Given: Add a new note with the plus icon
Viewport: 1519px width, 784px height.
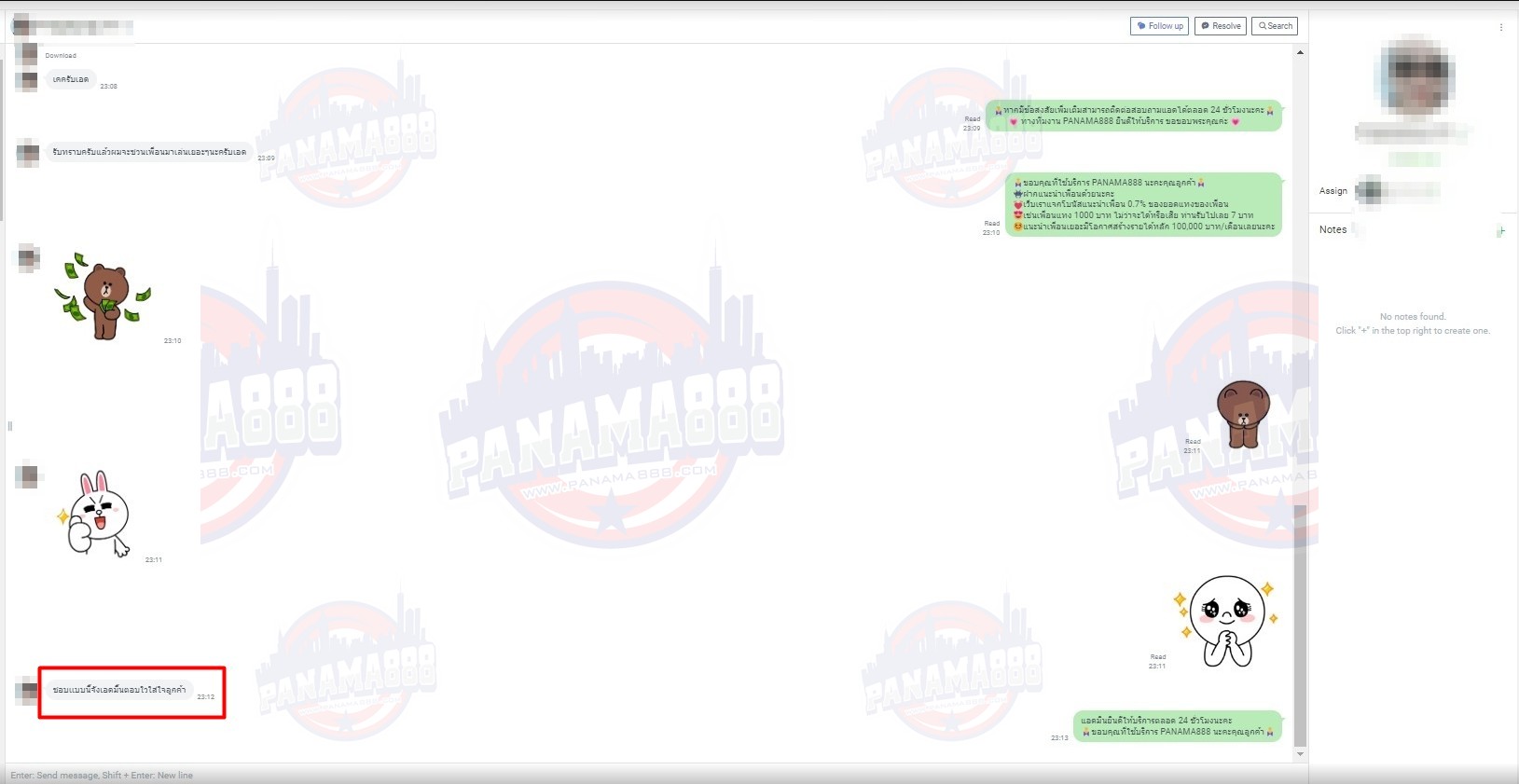Looking at the screenshot, I should pyautogui.click(x=1501, y=230).
